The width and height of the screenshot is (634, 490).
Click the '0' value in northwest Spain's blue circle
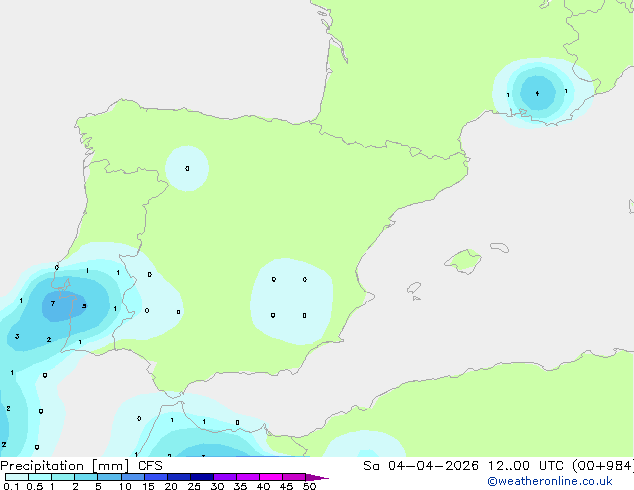(x=187, y=168)
